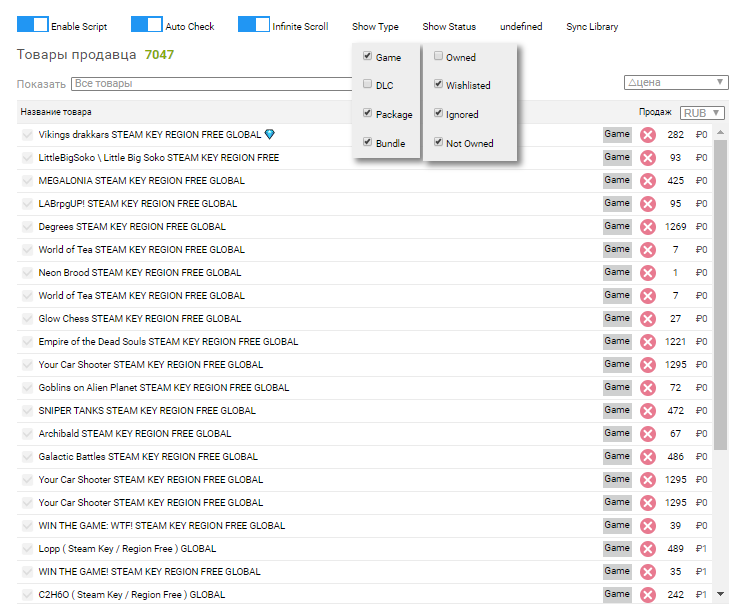
Task: Click Sync Library
Action: click(592, 27)
